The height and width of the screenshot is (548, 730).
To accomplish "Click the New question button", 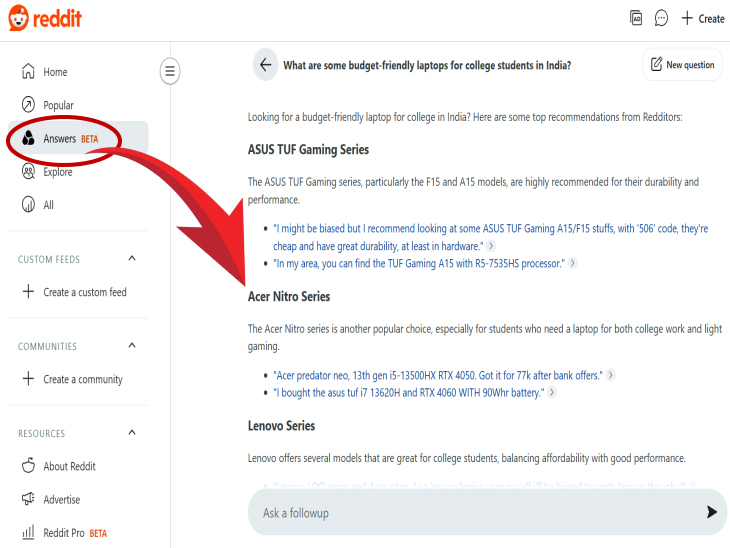I will point(682,65).
